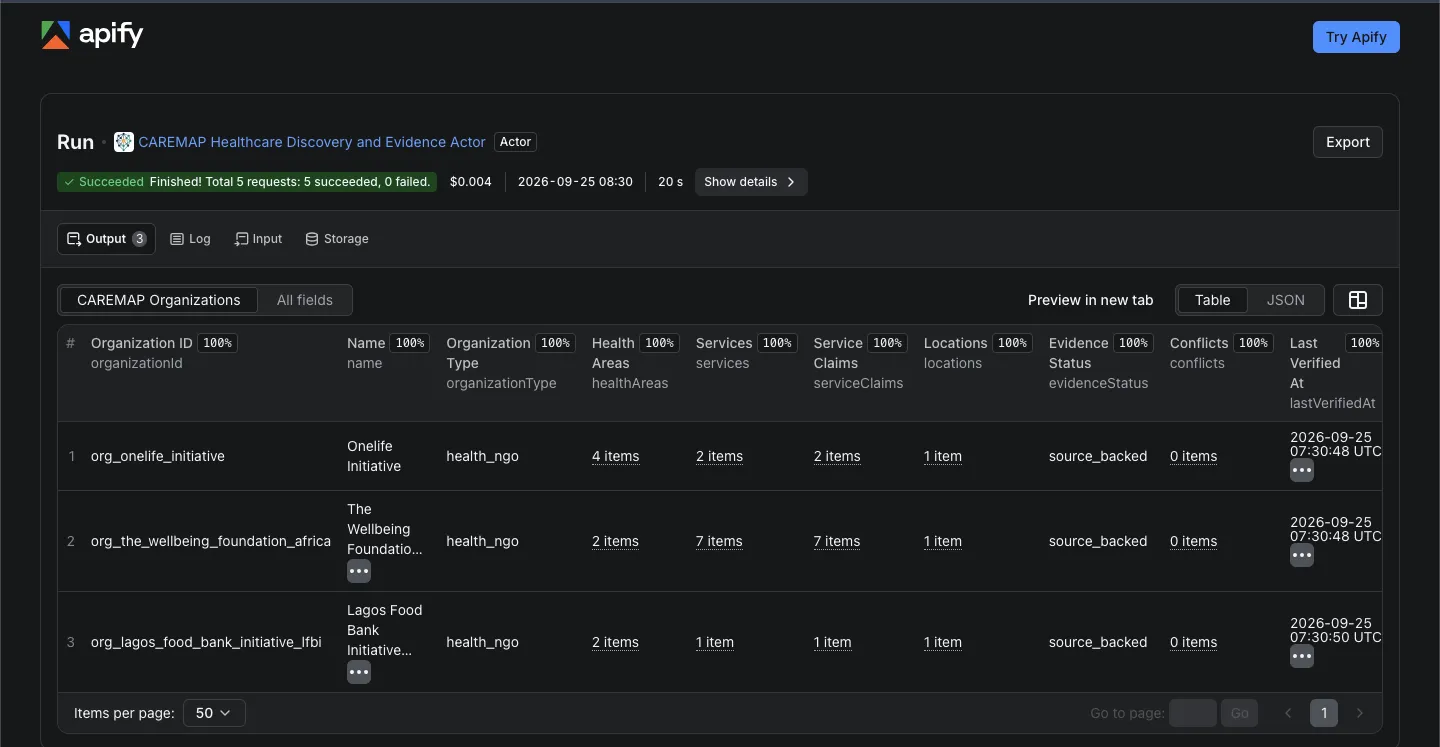Click the Organization Type column header

pyautogui.click(x=511, y=363)
